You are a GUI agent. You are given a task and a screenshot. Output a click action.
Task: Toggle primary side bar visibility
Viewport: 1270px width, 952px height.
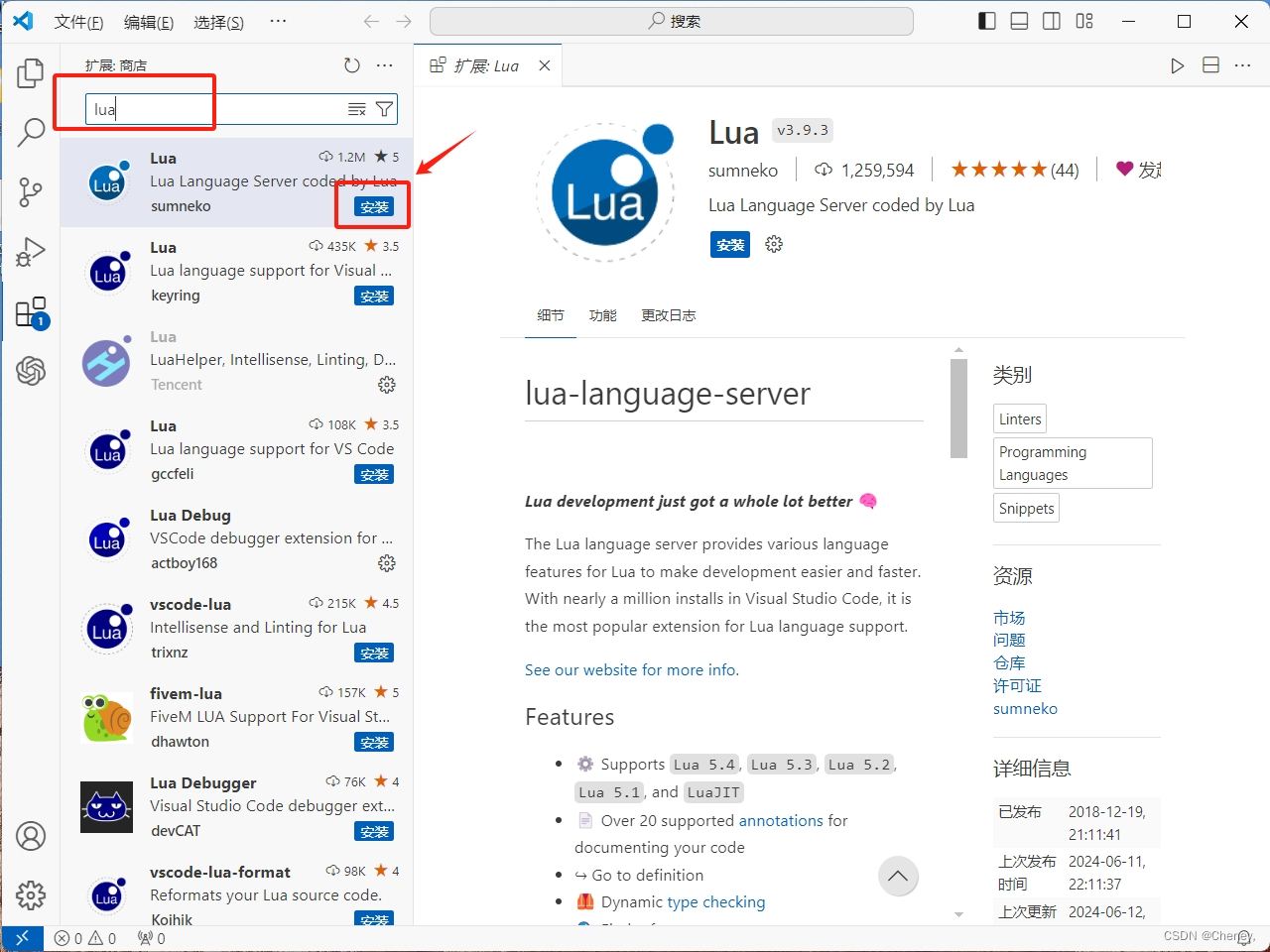(x=986, y=21)
